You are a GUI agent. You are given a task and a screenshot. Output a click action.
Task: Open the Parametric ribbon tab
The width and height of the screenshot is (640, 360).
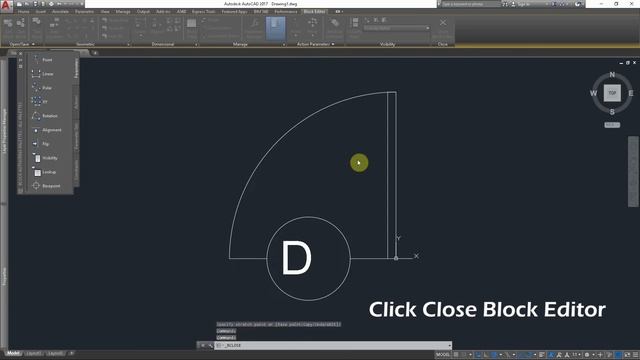[x=84, y=11]
